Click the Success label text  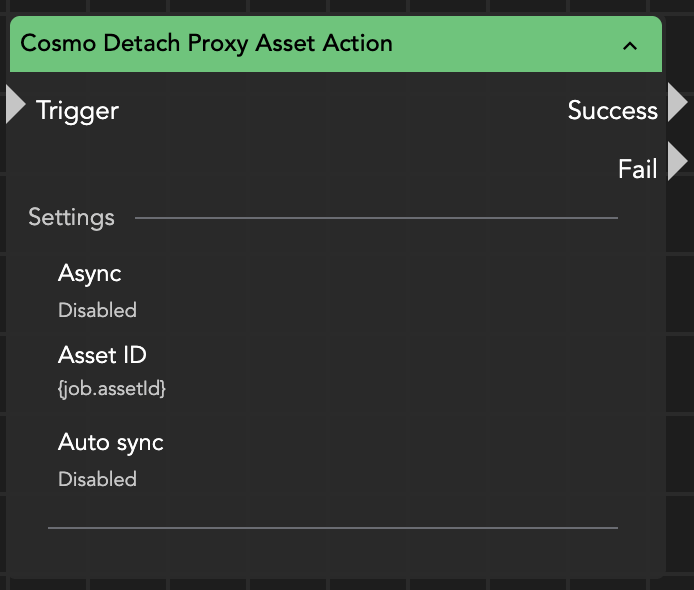pos(612,110)
